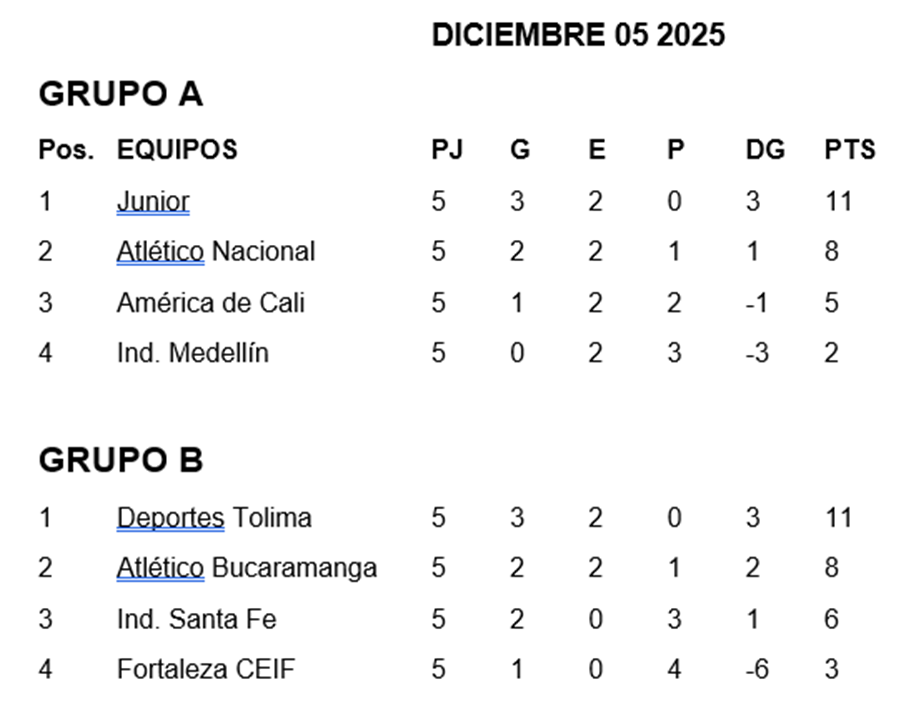The image size is (900, 717).
Task: Select Fortaleza CEIF's goal difference of -6
Action: pos(757,669)
